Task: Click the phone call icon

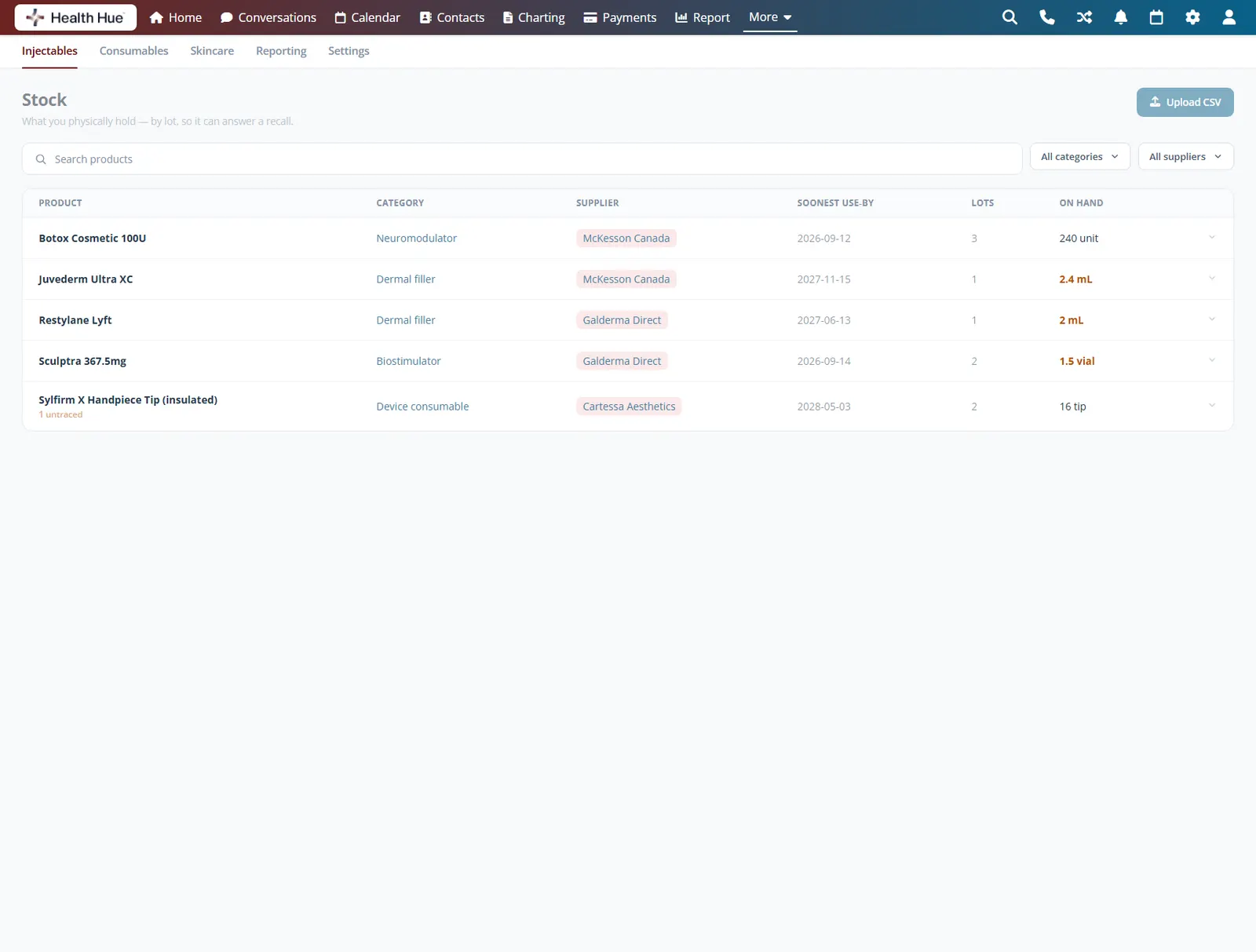Action: tap(1046, 17)
